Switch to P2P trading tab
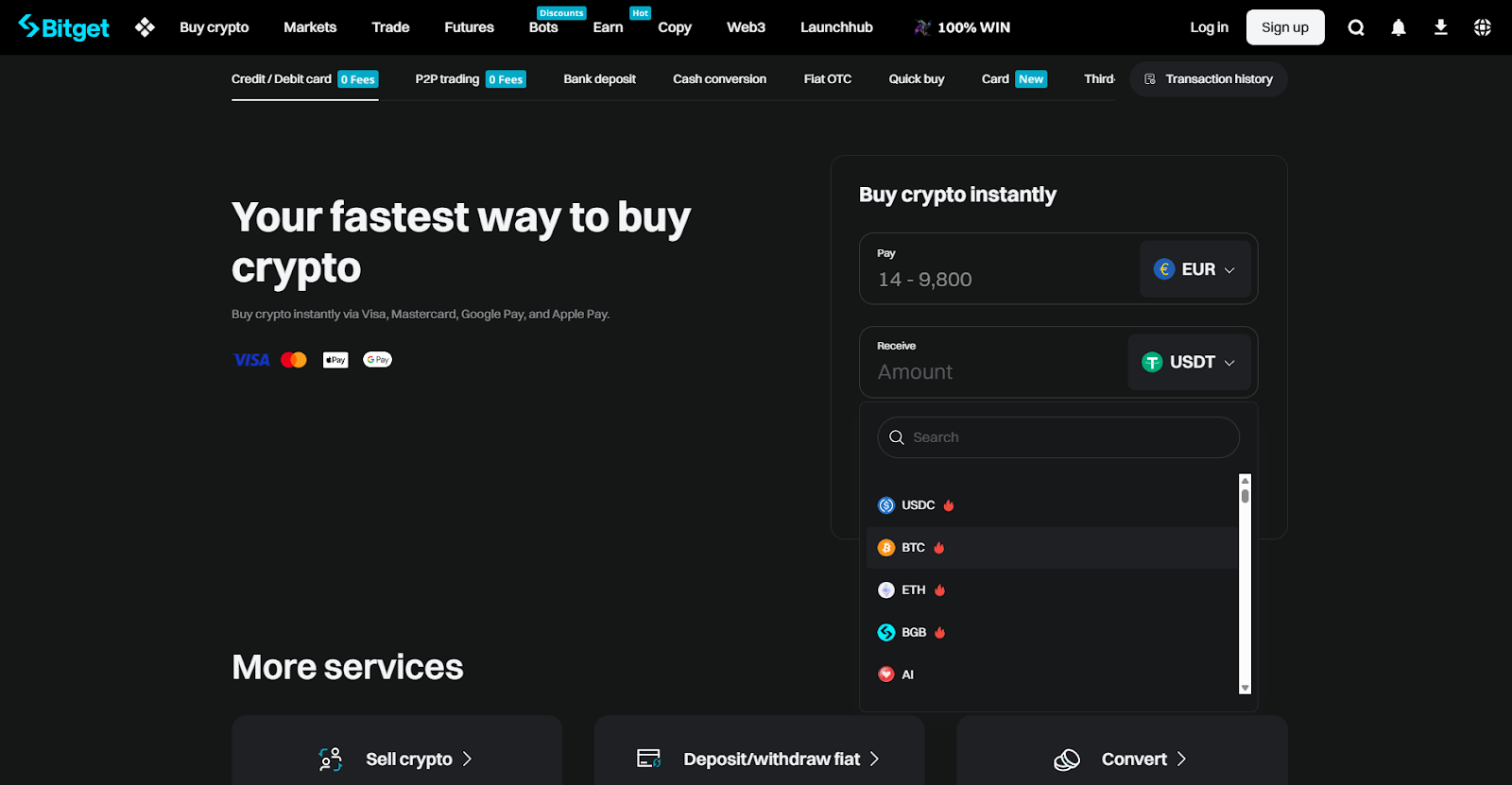Viewport: 1512px width, 785px height. click(471, 79)
